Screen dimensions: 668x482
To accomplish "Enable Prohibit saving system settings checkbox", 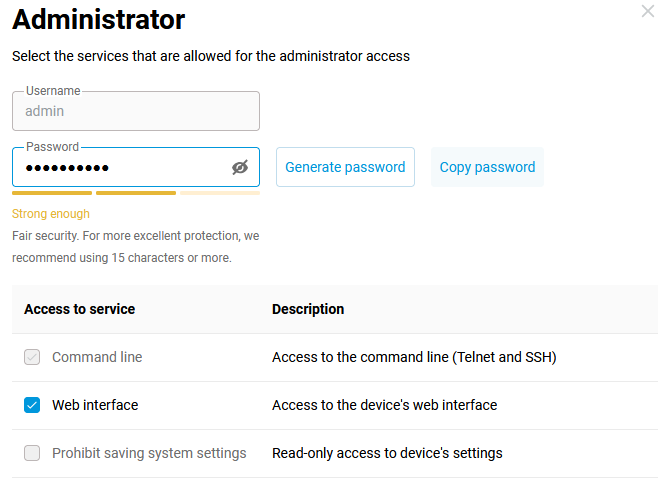I will tap(32, 453).
